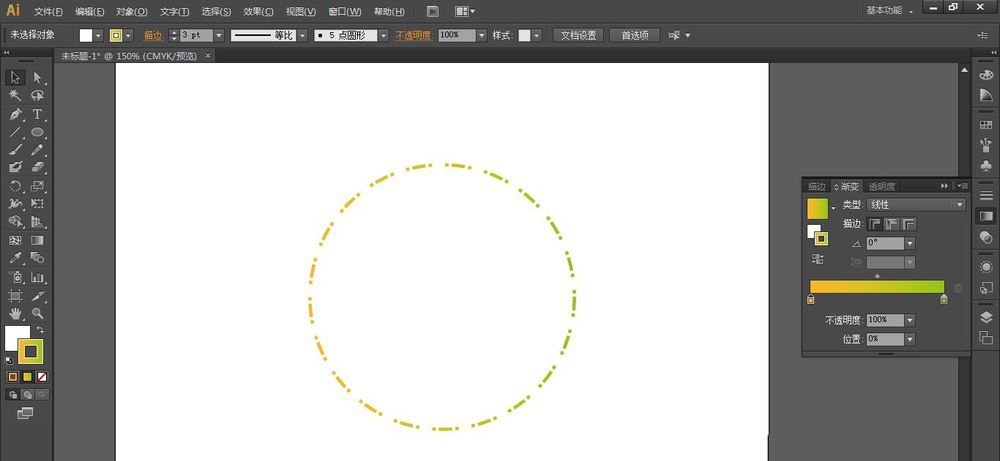The image size is (1000, 461).
Task: Open the gradient 类型 (type) dropdown
Action: coord(916,205)
